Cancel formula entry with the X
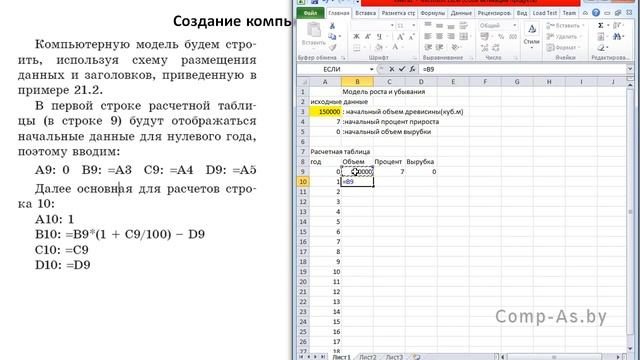This screenshot has width=640, height=360. pos(391,69)
